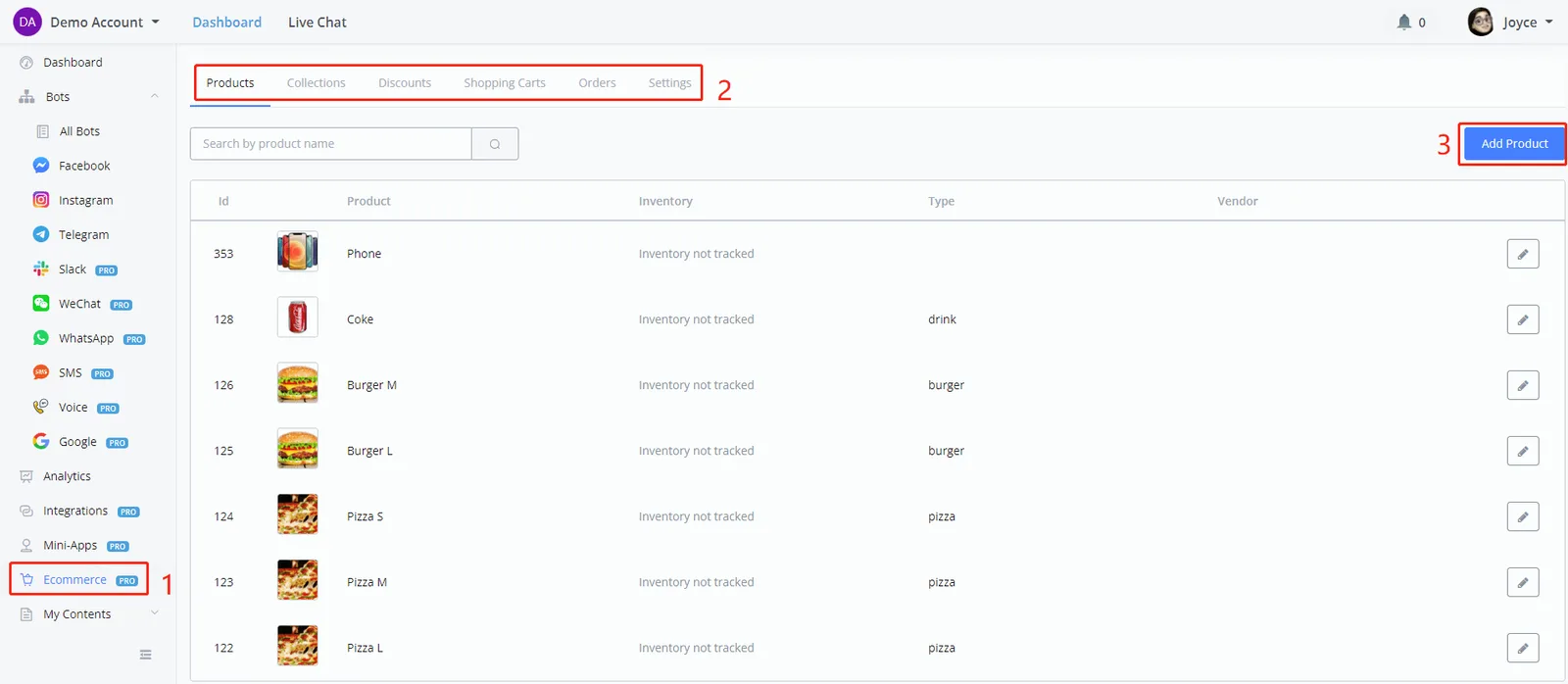Switch to the Orders tab
1568x684 pixels.
(x=597, y=83)
